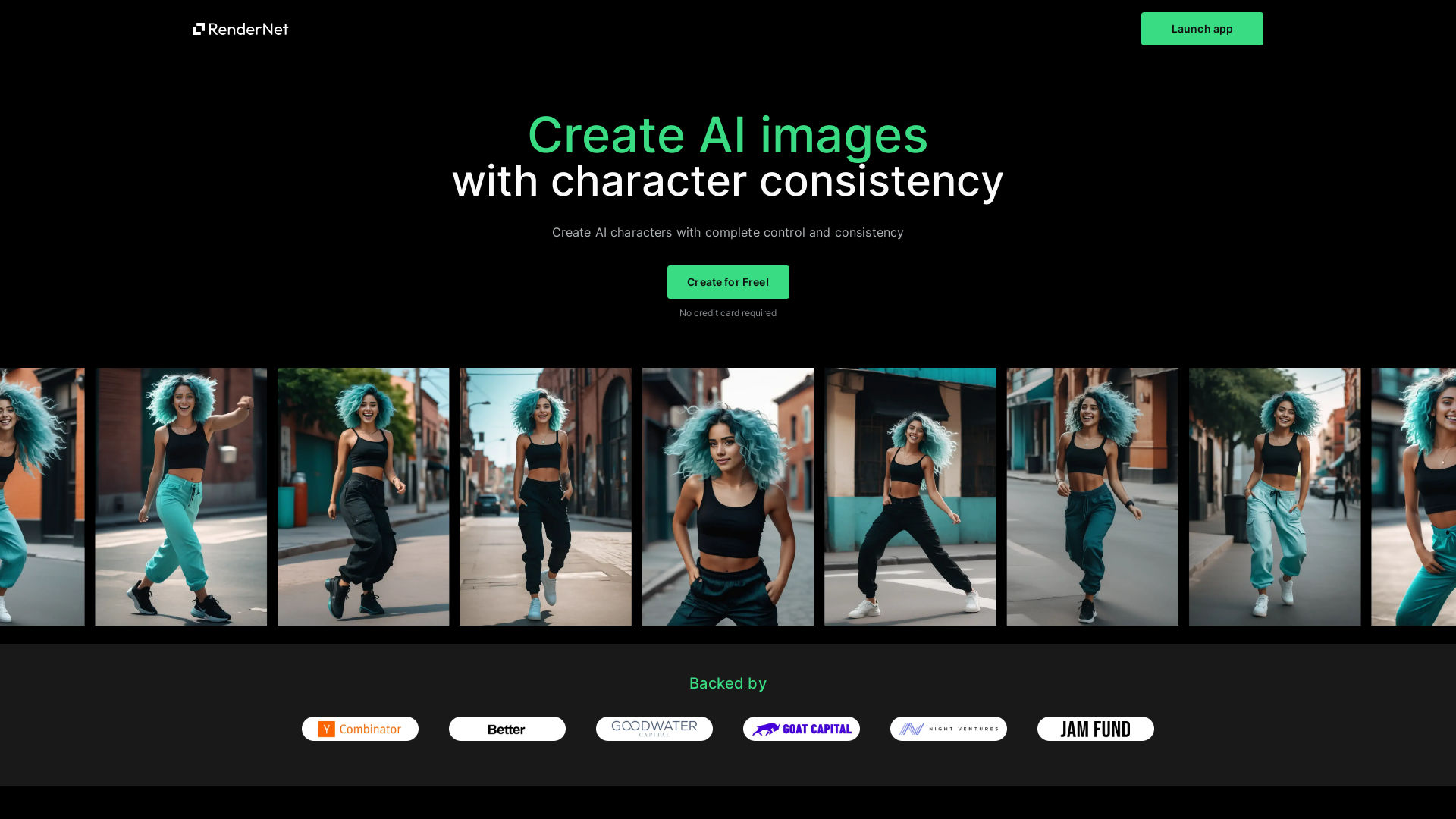
Task: Click the Goodwater backer logo
Action: 654,729
